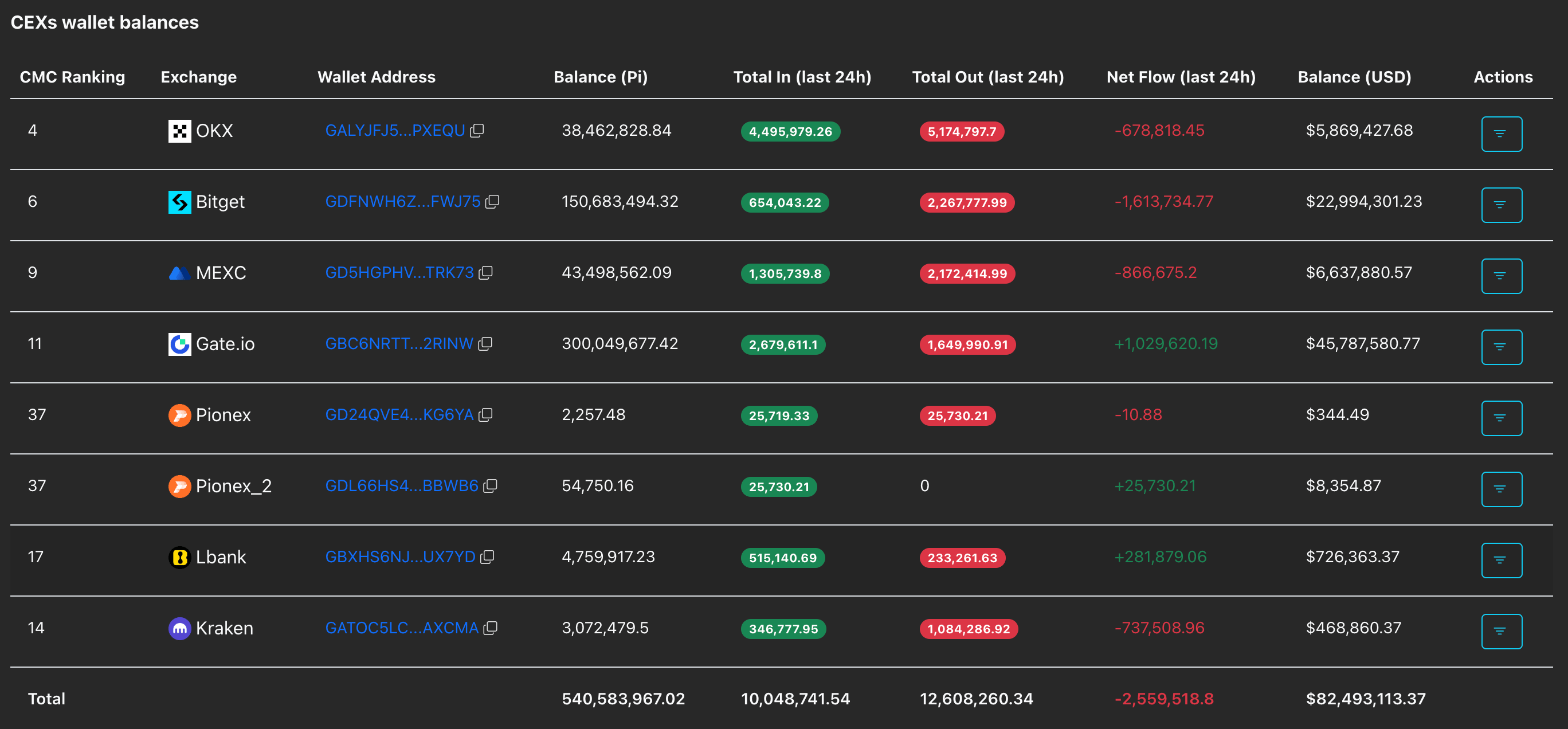Click OKX total out badge 5,174,797.7

962,131
